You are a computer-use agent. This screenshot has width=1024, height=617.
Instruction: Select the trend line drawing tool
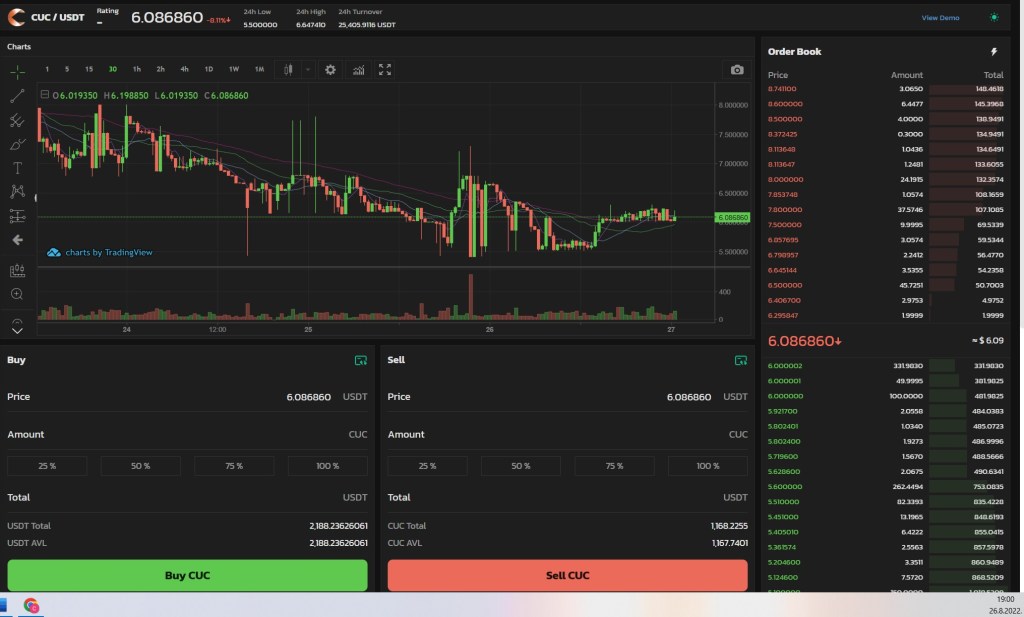click(17, 96)
